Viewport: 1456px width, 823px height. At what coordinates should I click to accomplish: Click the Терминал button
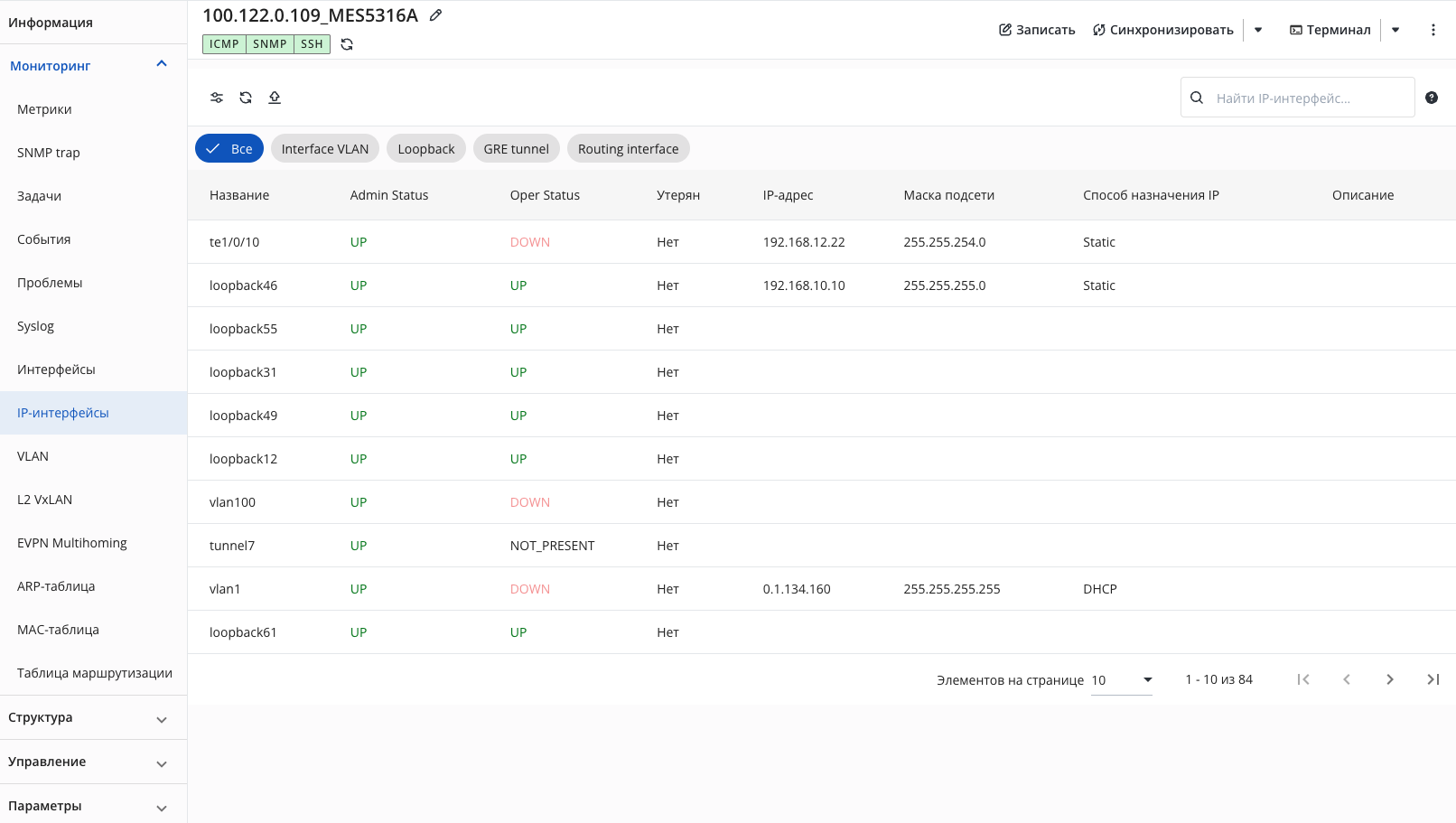pyautogui.click(x=1330, y=30)
